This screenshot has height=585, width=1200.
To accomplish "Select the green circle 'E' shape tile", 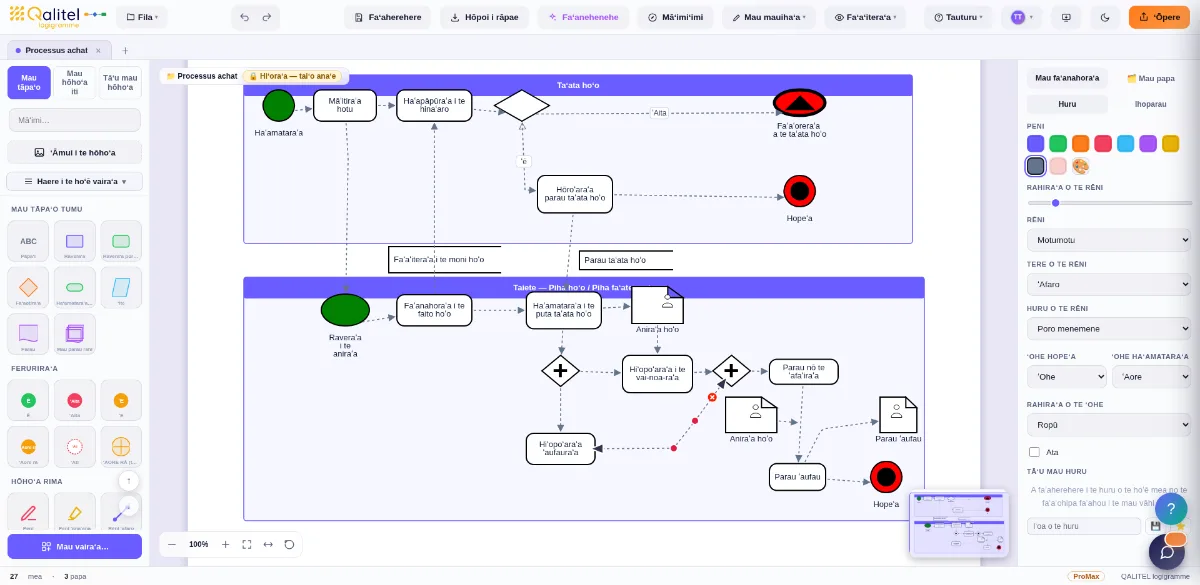I will 28,400.
